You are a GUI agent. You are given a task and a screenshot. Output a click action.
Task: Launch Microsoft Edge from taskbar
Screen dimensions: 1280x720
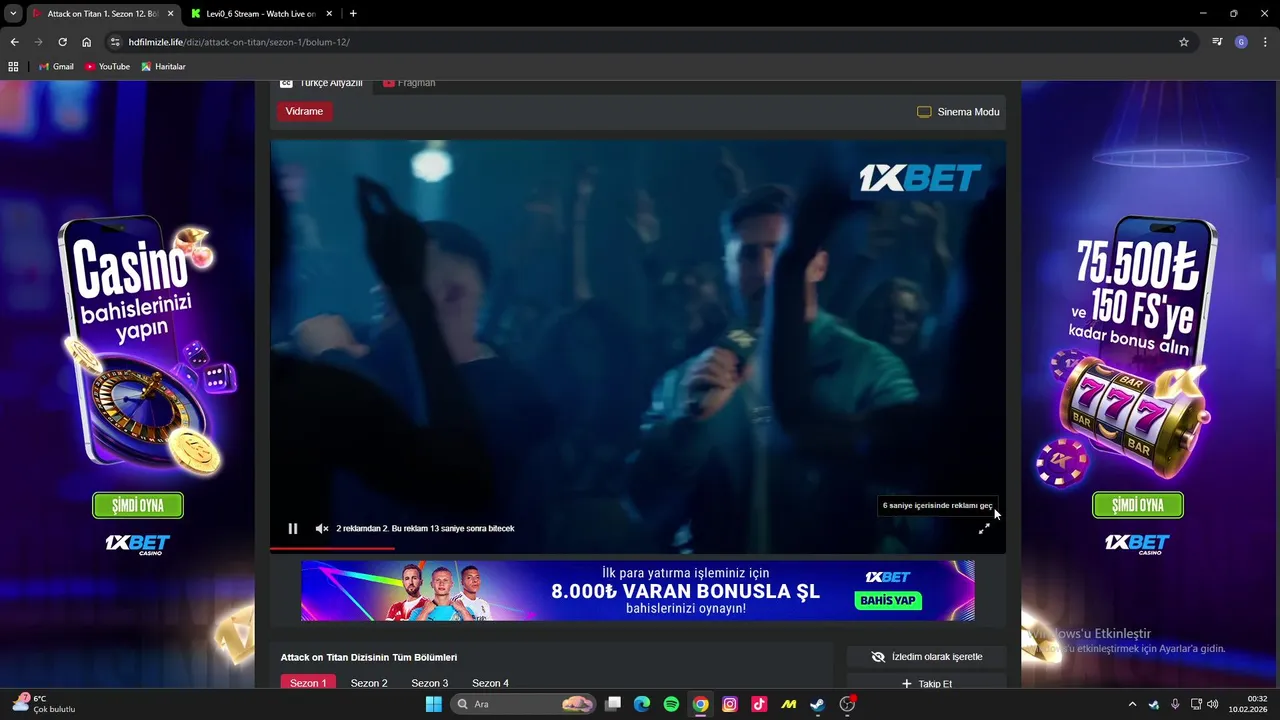(x=642, y=704)
